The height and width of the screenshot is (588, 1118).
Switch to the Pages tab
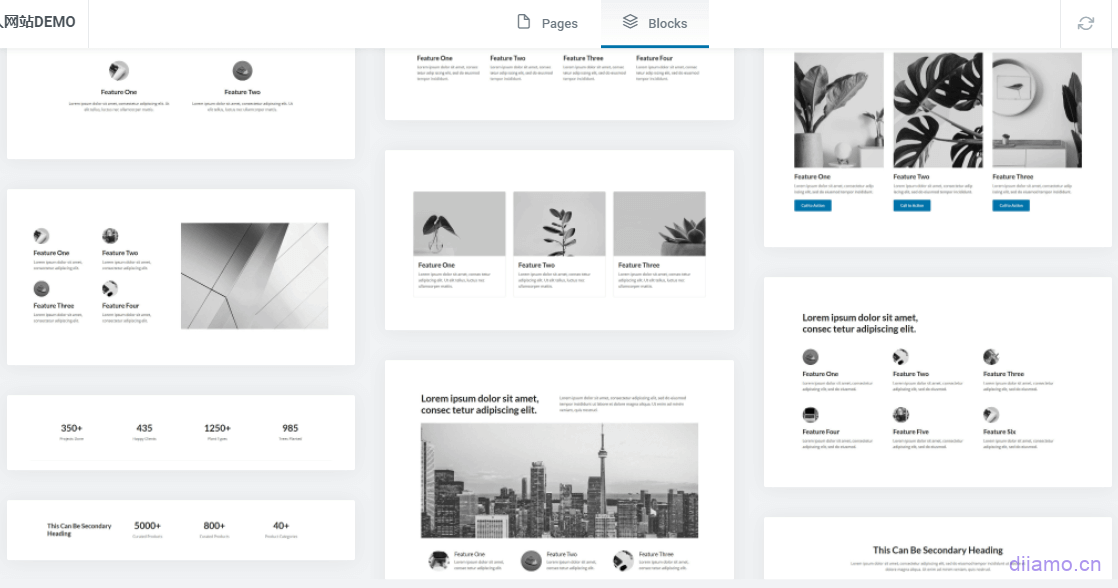click(x=547, y=23)
